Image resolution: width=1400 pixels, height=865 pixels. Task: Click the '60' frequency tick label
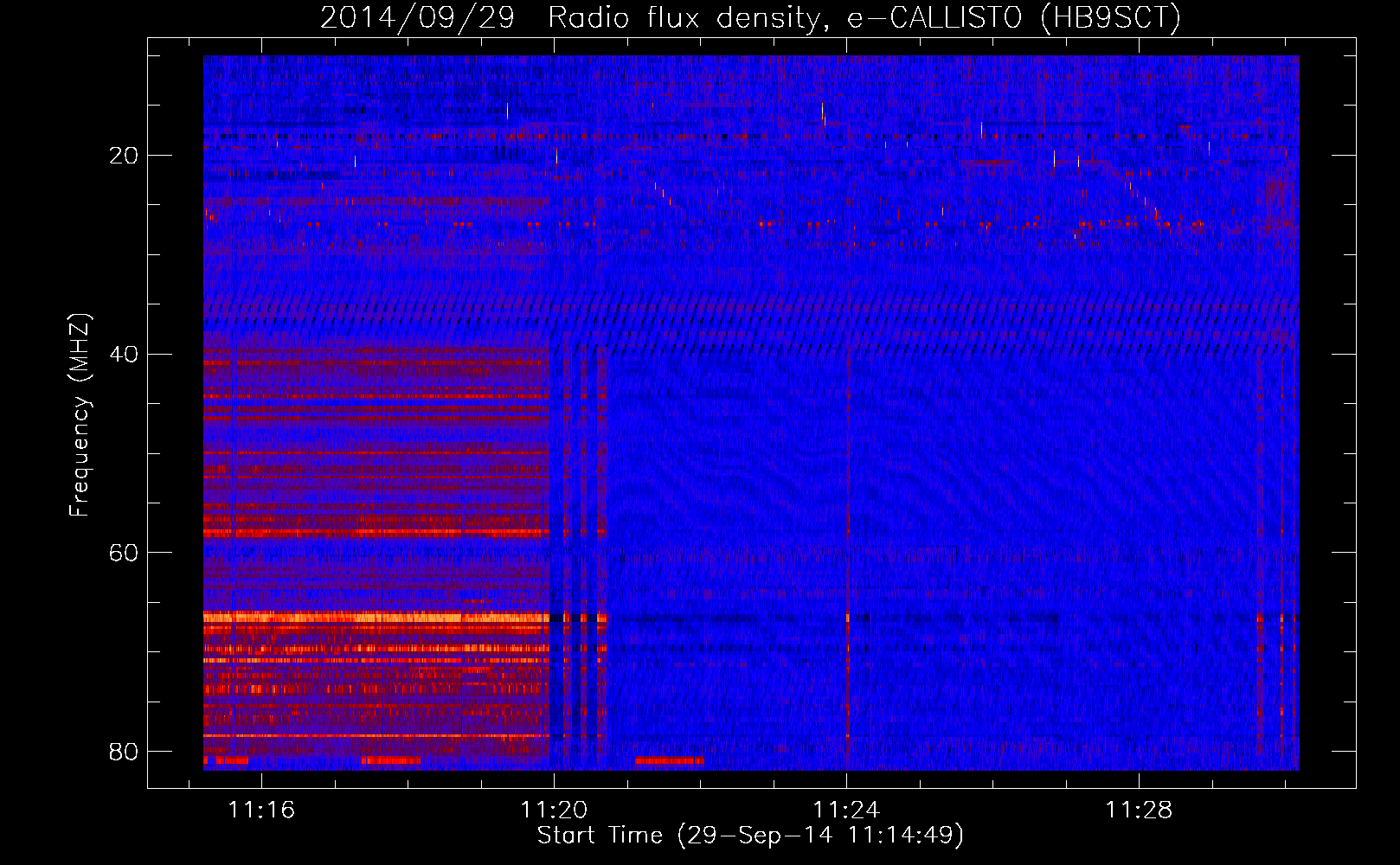click(x=124, y=553)
